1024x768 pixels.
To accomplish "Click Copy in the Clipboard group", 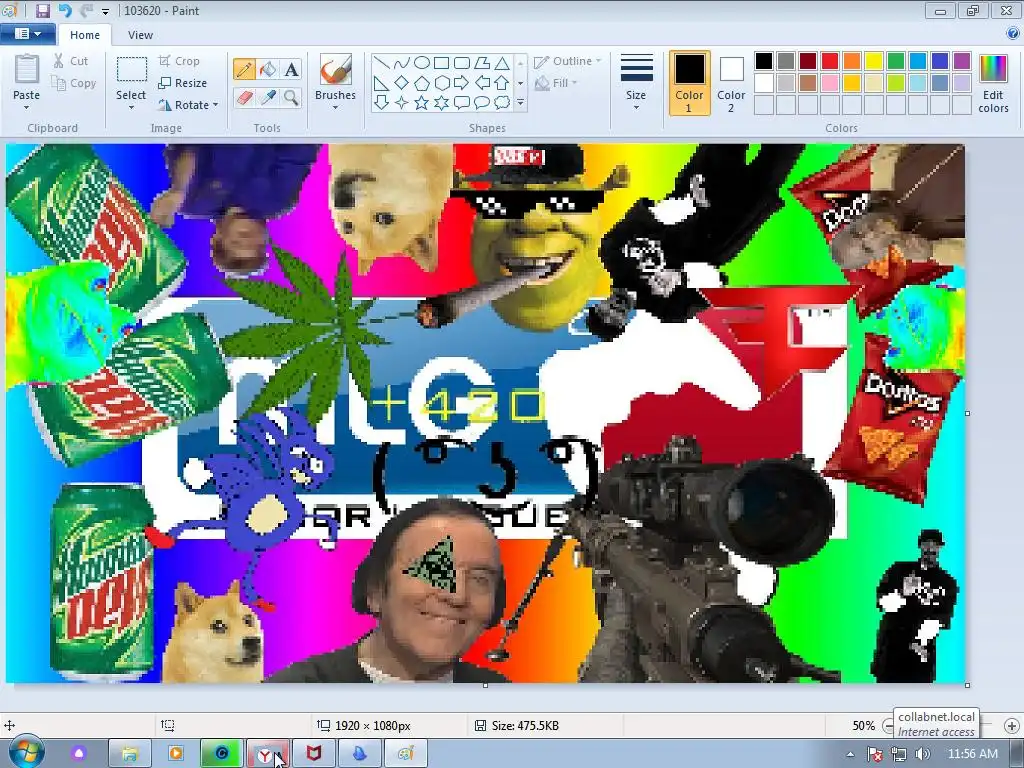I will [73, 84].
